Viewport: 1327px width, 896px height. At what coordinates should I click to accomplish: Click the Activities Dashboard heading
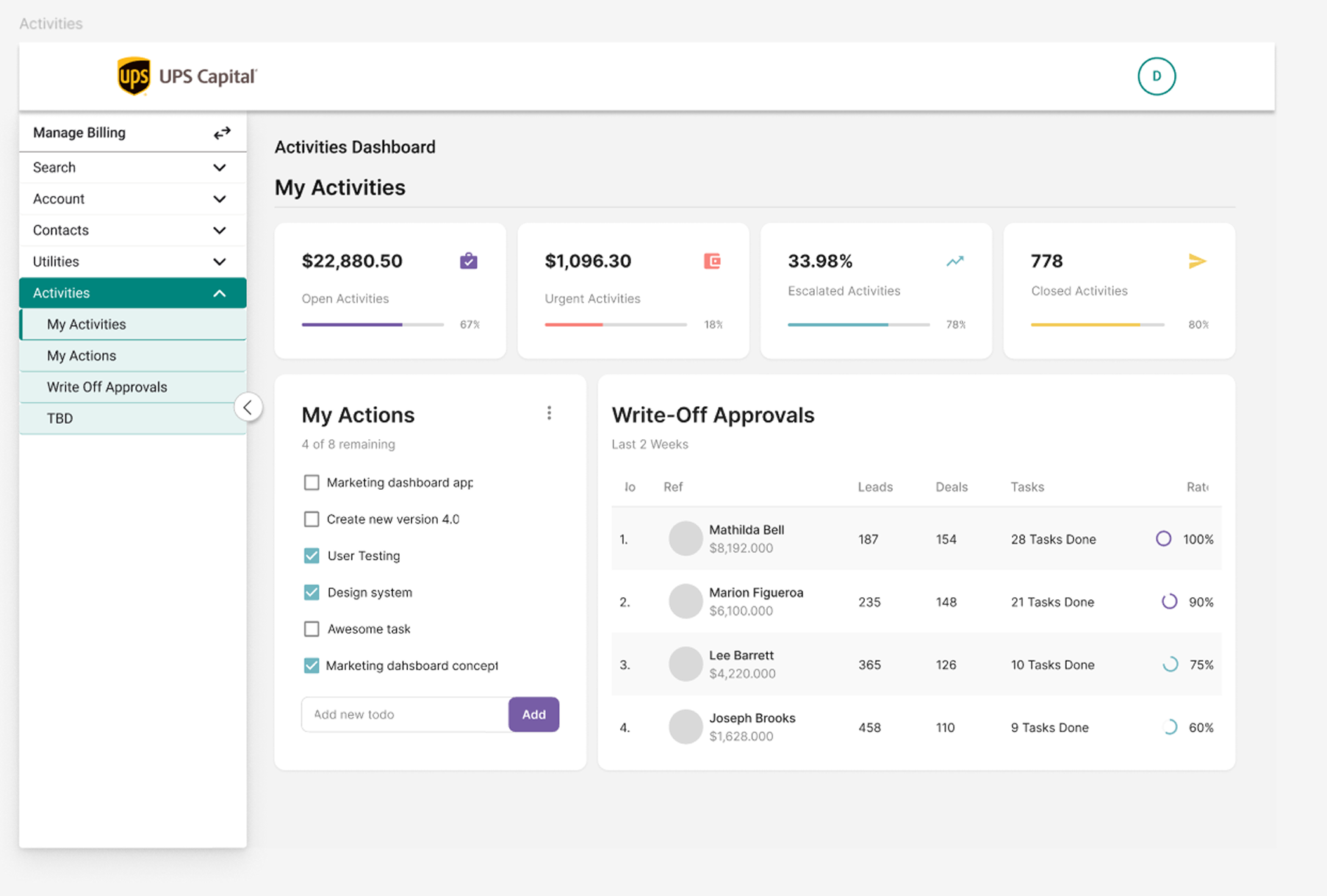(355, 148)
